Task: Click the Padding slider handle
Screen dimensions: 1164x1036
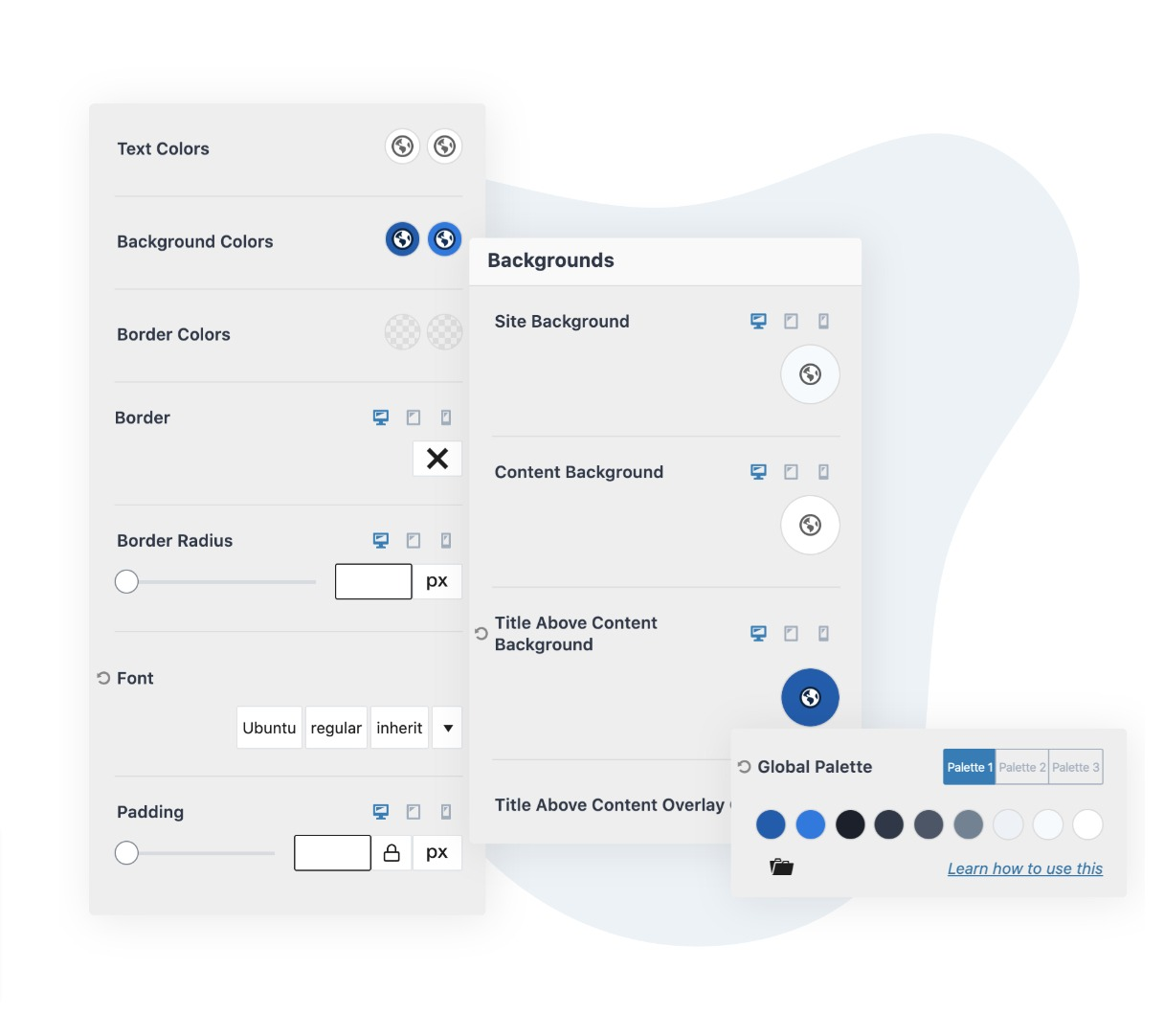Action: tap(126, 853)
